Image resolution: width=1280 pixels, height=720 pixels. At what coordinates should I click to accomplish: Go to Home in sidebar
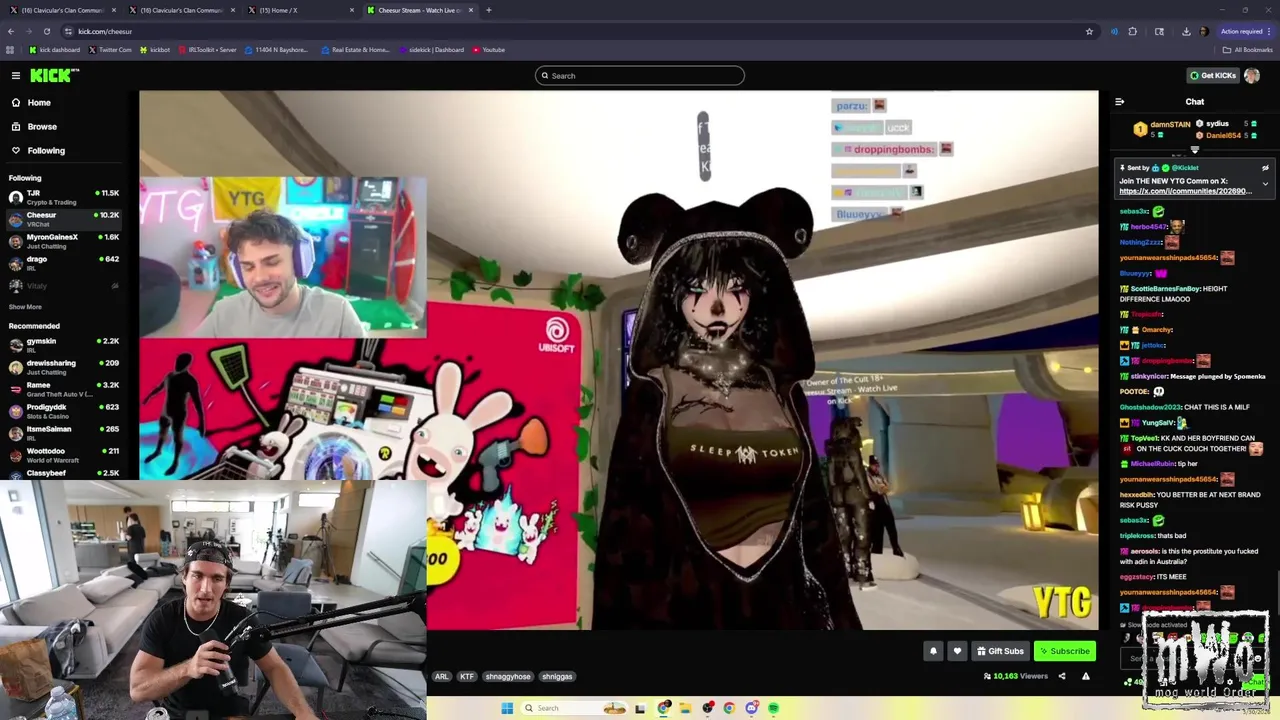pyautogui.click(x=39, y=102)
